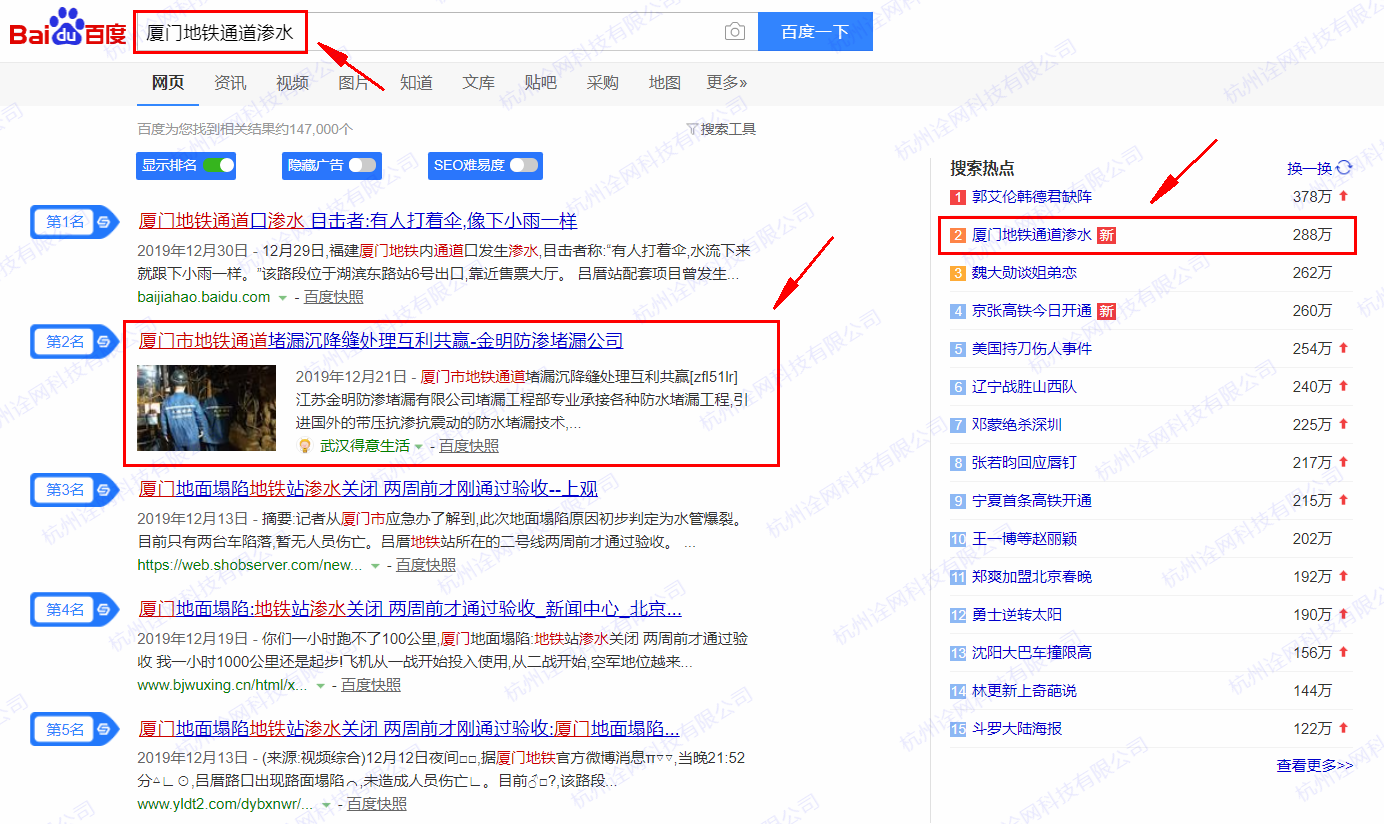Open 百度快照 for the web.shobserver.com result
Screen dimensions: 1385x824
[x=426, y=566]
